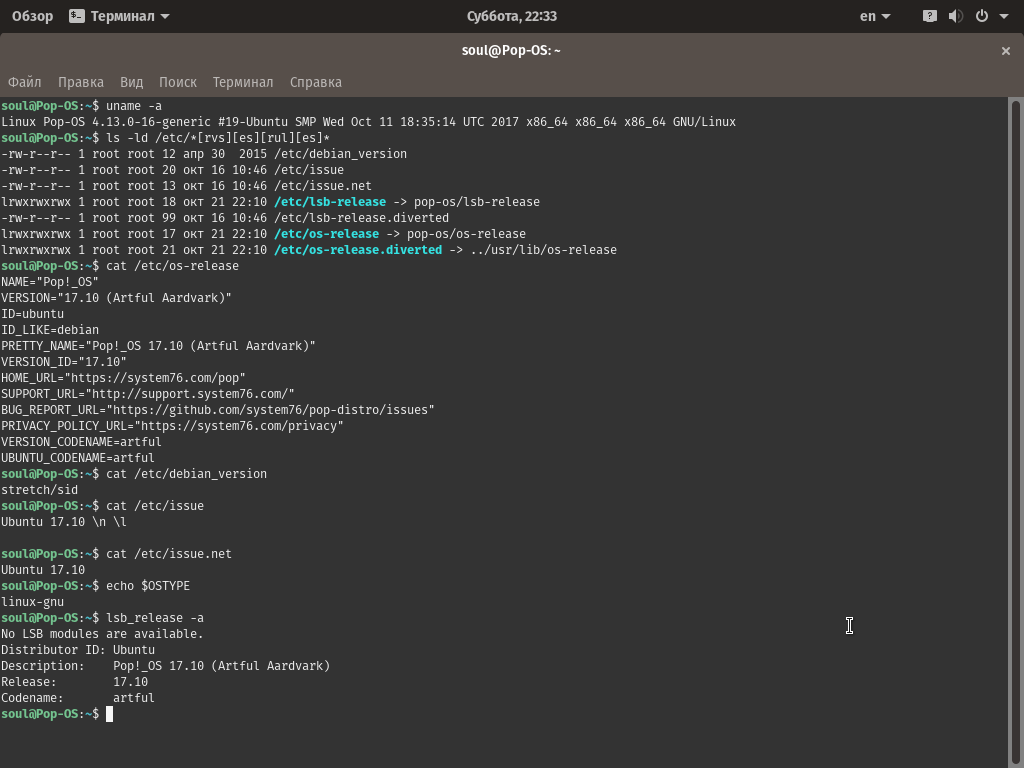
Task: Click the VERSION_CODENAME=artful line
Action: click(81, 442)
